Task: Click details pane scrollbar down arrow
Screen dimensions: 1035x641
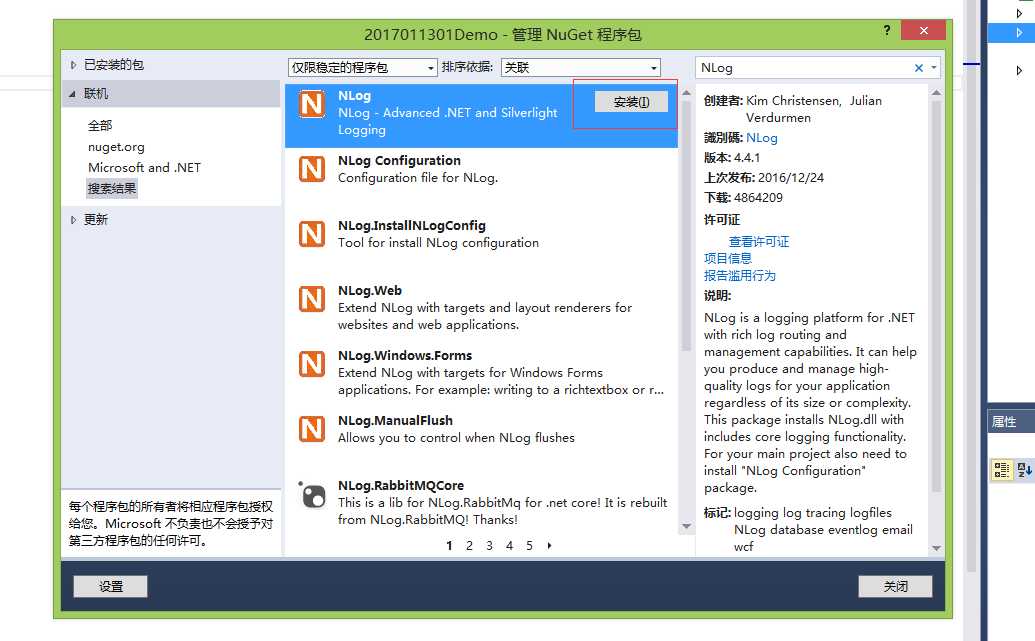Action: coord(936,548)
